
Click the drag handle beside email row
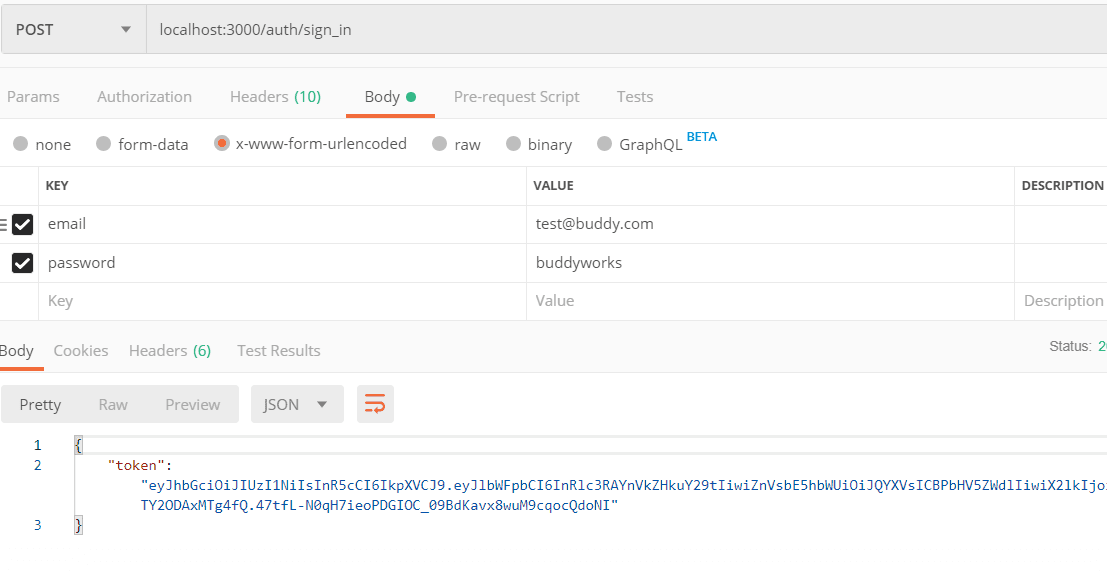(x=4, y=224)
